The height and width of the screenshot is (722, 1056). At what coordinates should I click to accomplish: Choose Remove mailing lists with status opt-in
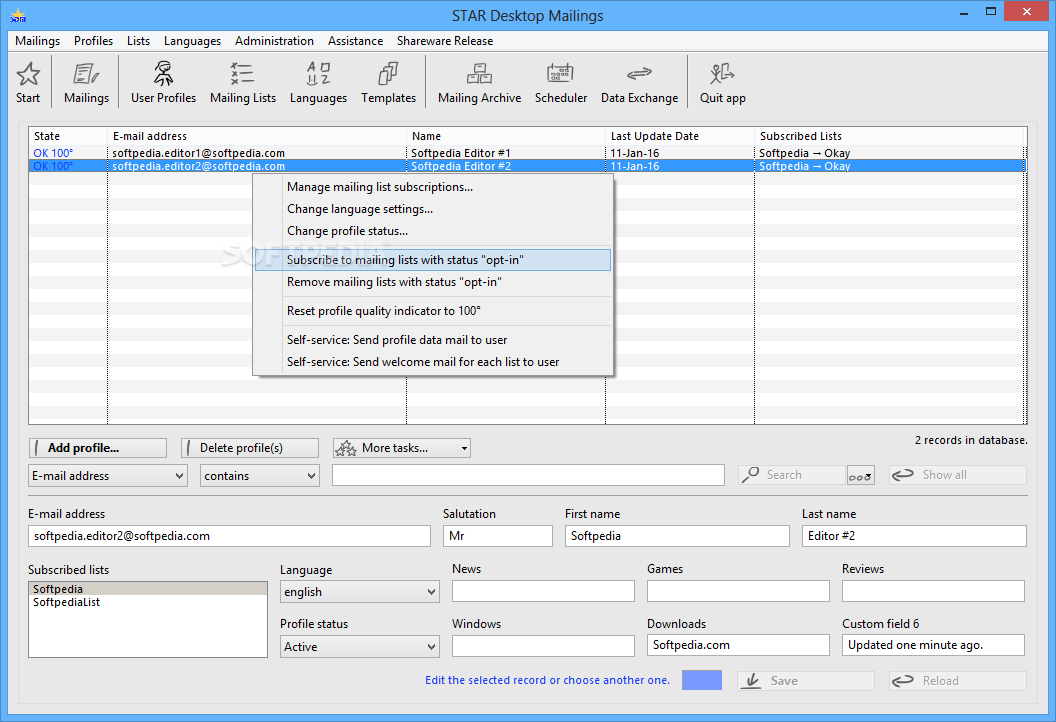tap(432, 282)
